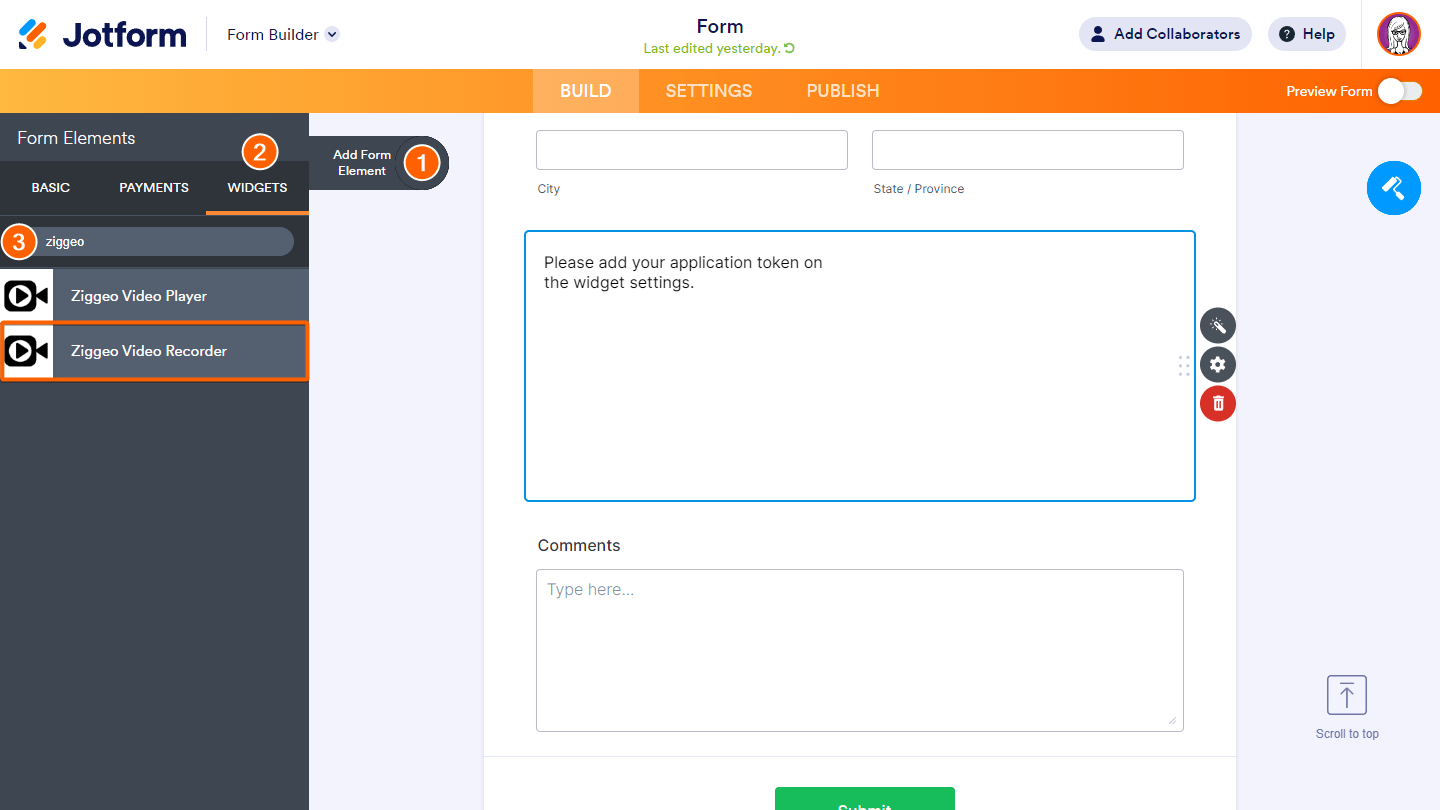1440x810 pixels.
Task: Toggle the Preview Form switch
Action: click(1399, 91)
